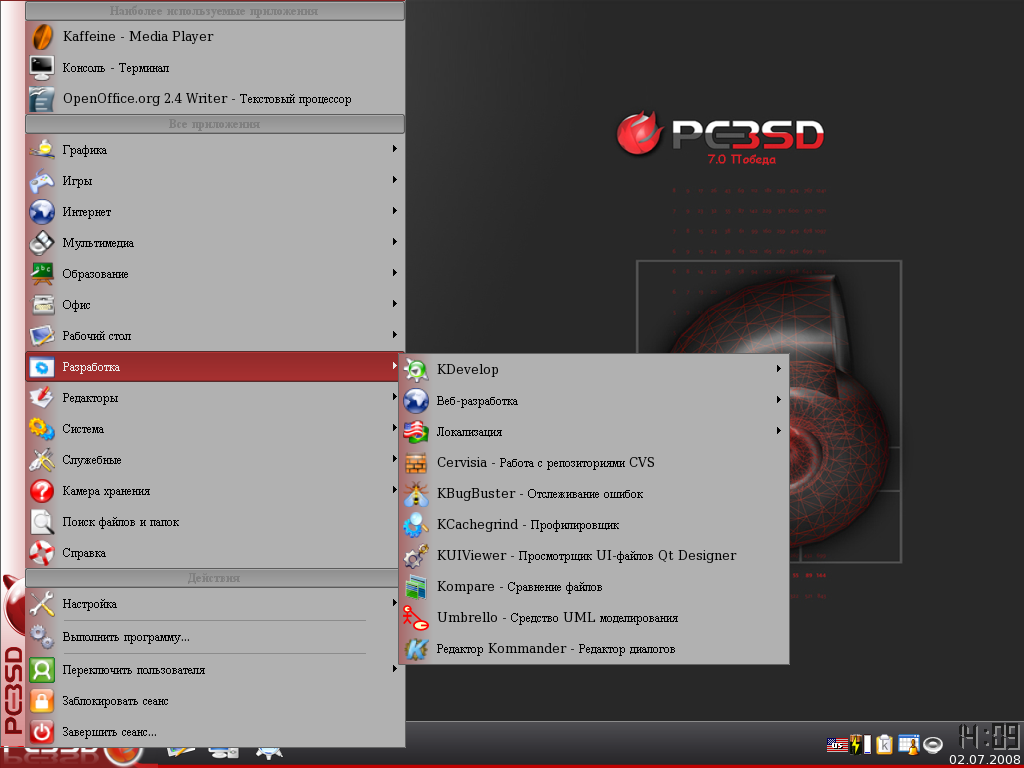Expand the Веб-разработка submenu arrow

[x=779, y=400]
